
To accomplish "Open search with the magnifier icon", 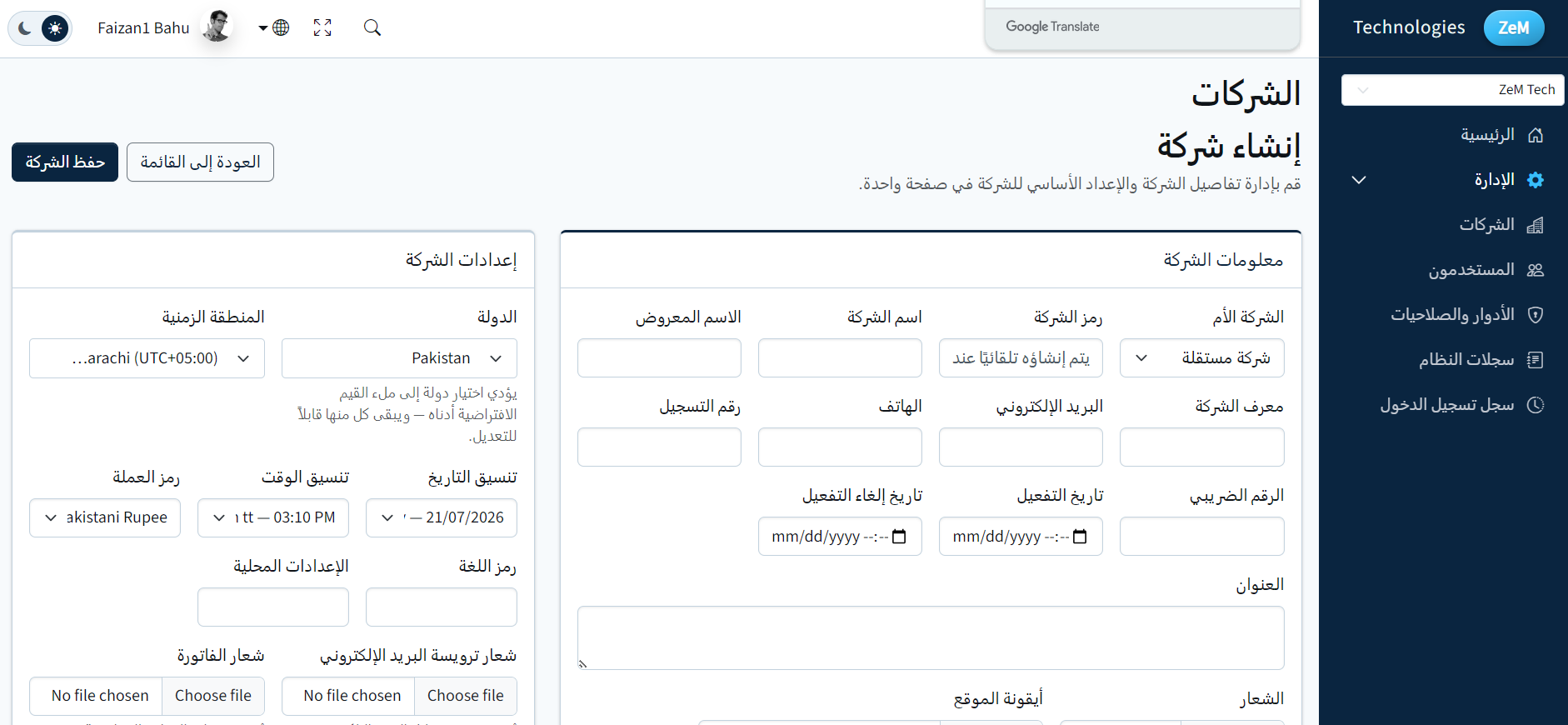I will pos(372,28).
